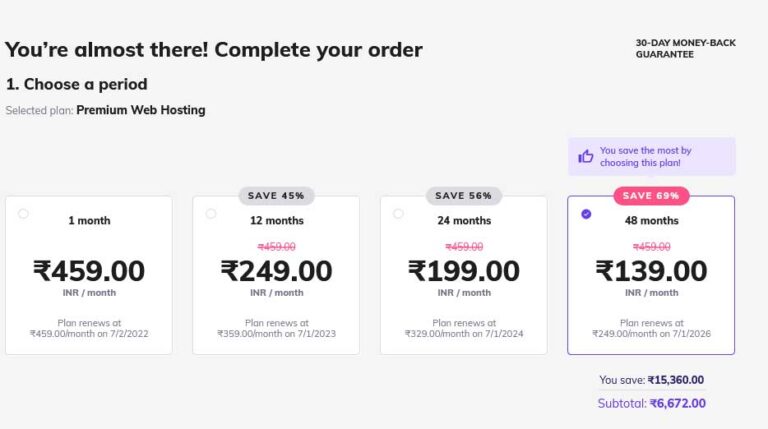The width and height of the screenshot is (768, 429).
Task: Click the ₹139.00 price in 48 months card
Action: (x=651, y=271)
